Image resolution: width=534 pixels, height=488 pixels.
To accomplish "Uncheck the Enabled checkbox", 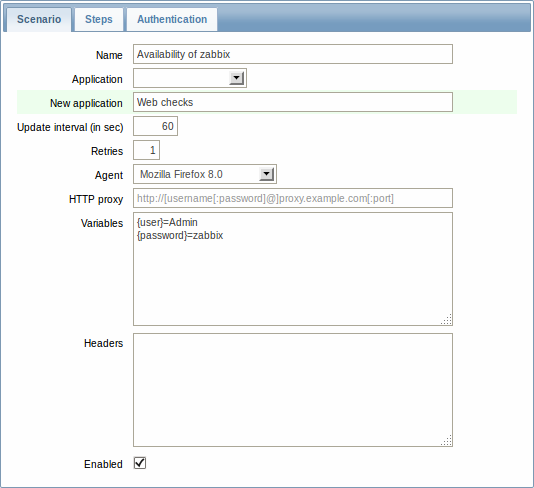I will 140,463.
